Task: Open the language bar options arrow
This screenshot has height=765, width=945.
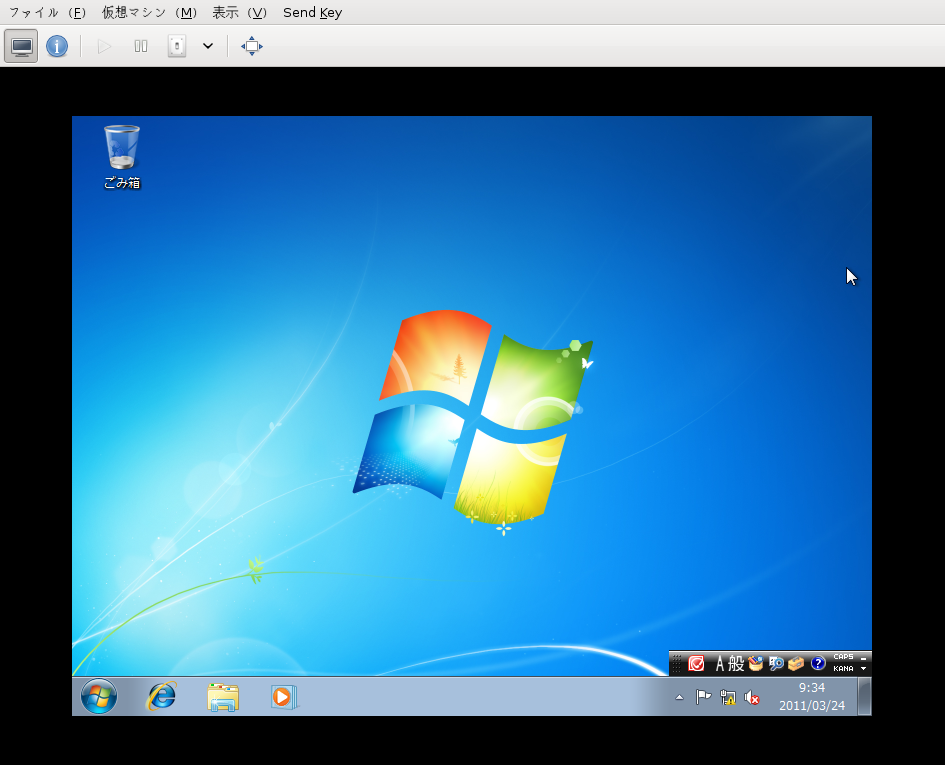Action: click(x=864, y=669)
